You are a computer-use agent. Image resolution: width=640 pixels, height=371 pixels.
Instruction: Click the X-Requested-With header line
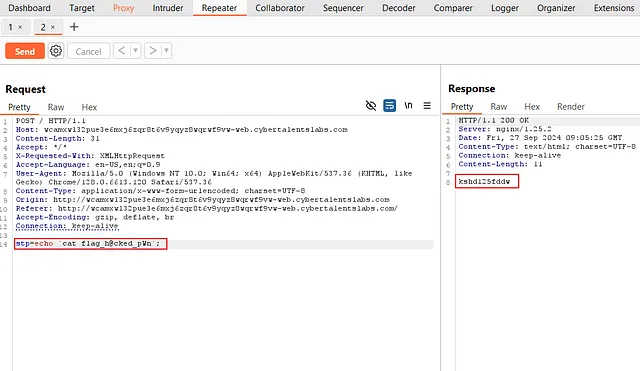click(90, 156)
